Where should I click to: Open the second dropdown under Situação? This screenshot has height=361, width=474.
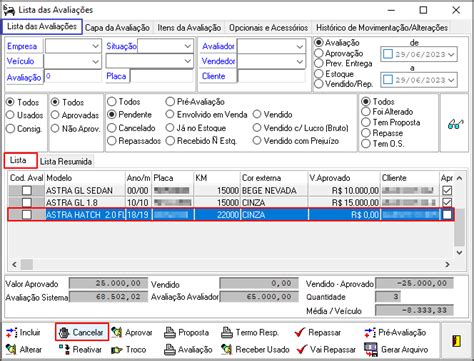(x=188, y=61)
